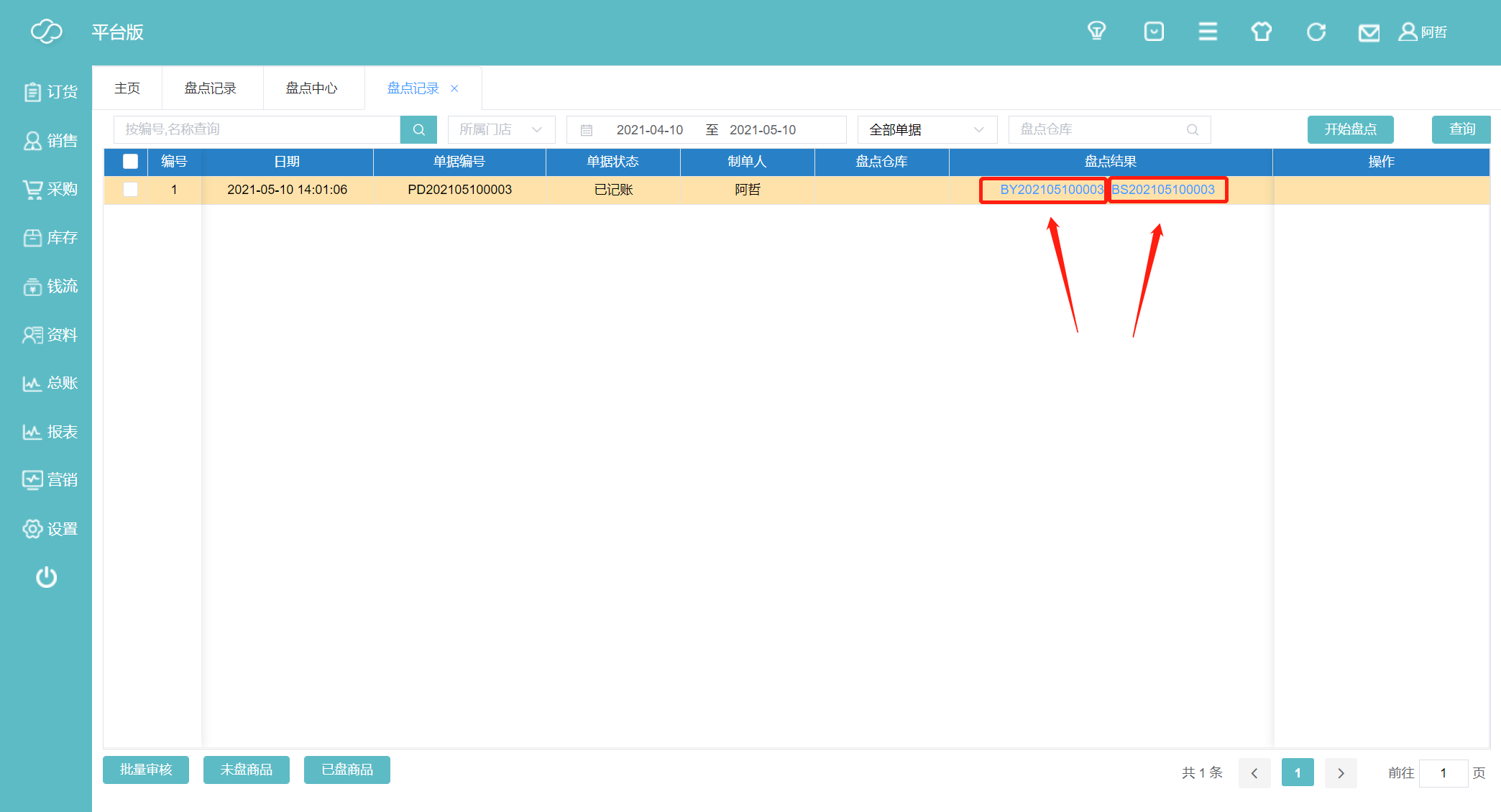Check the row 1 checkbox
The image size is (1501, 812).
[x=130, y=190]
